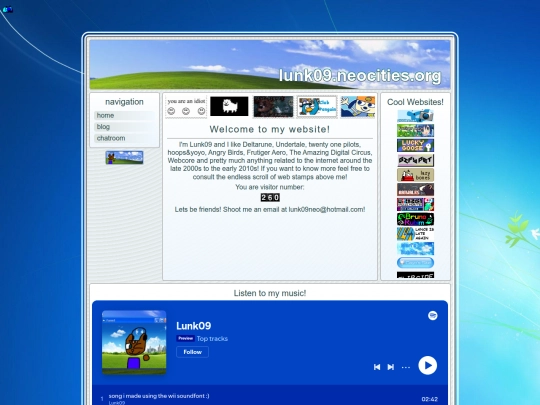The width and height of the screenshot is (540, 405).
Task: Open Top tracks link in player
Action: [x=212, y=339]
